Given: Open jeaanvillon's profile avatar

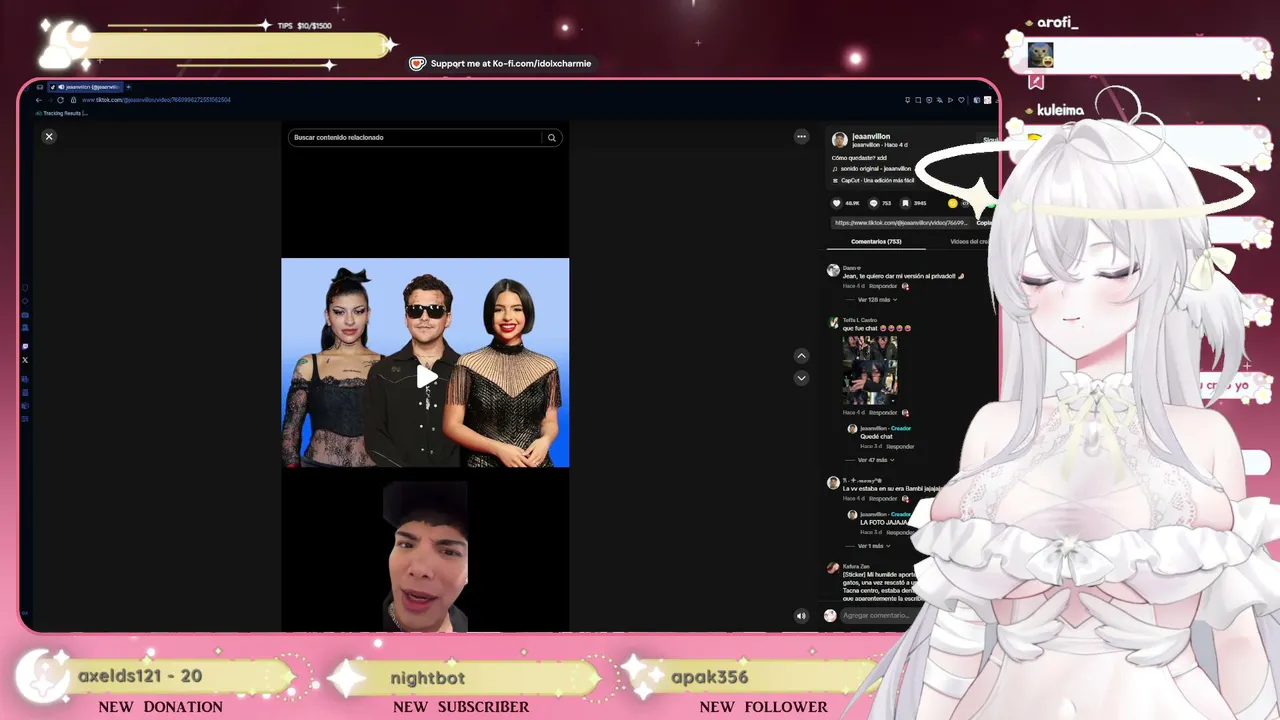Looking at the screenshot, I should click(840, 140).
